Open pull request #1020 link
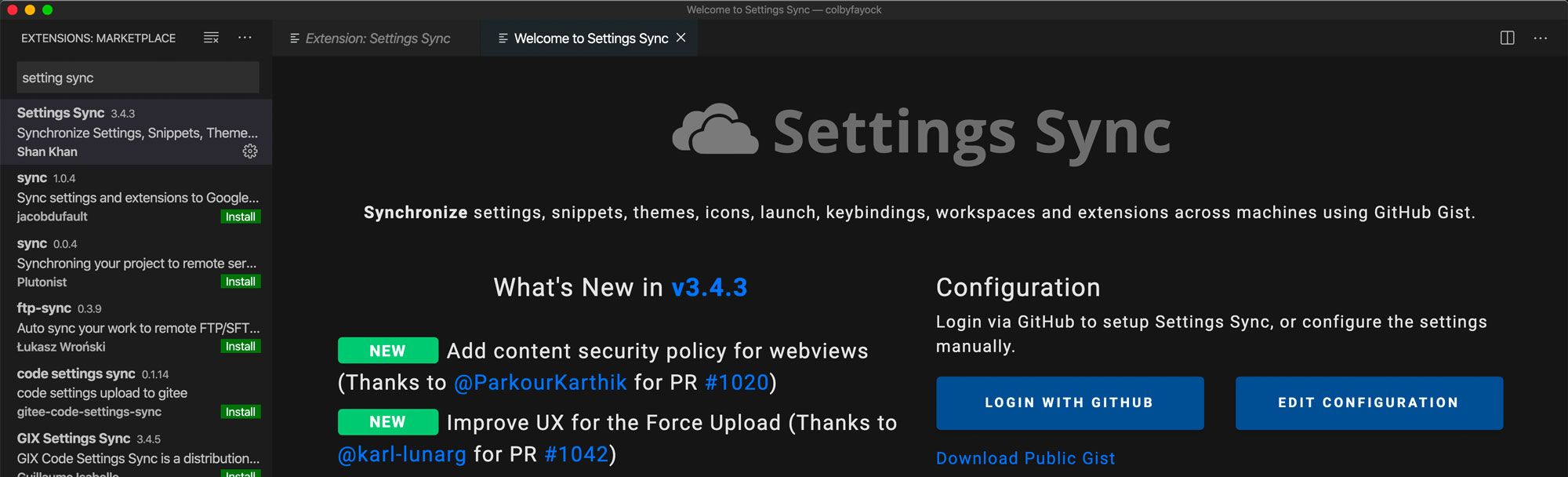The width and height of the screenshot is (1568, 477). (736, 382)
